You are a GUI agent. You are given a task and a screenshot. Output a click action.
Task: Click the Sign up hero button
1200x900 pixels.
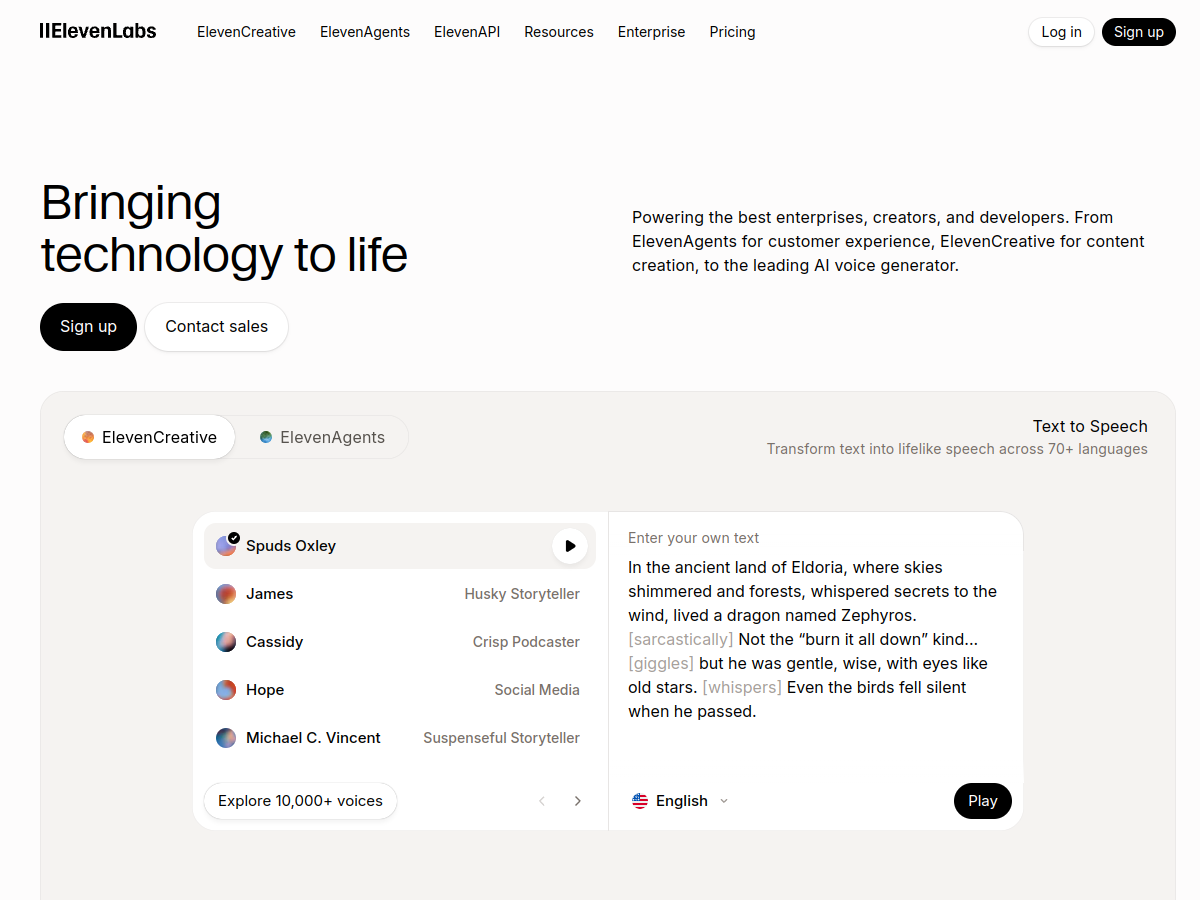point(88,326)
